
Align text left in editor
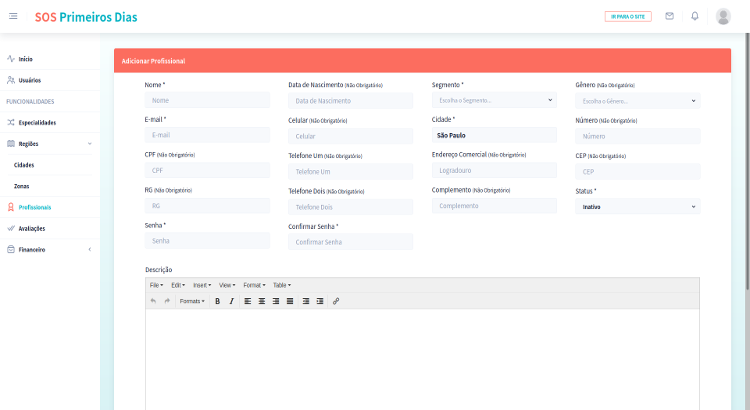point(247,301)
